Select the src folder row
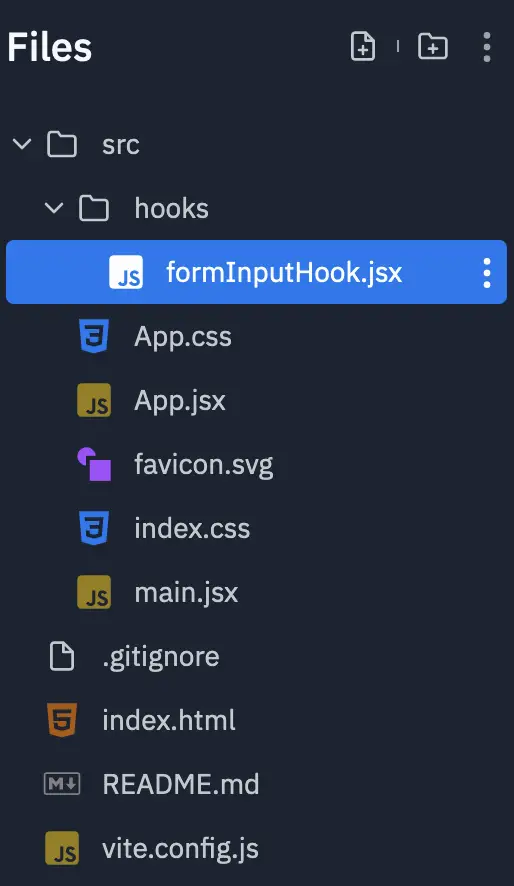The image size is (514, 886). click(256, 145)
